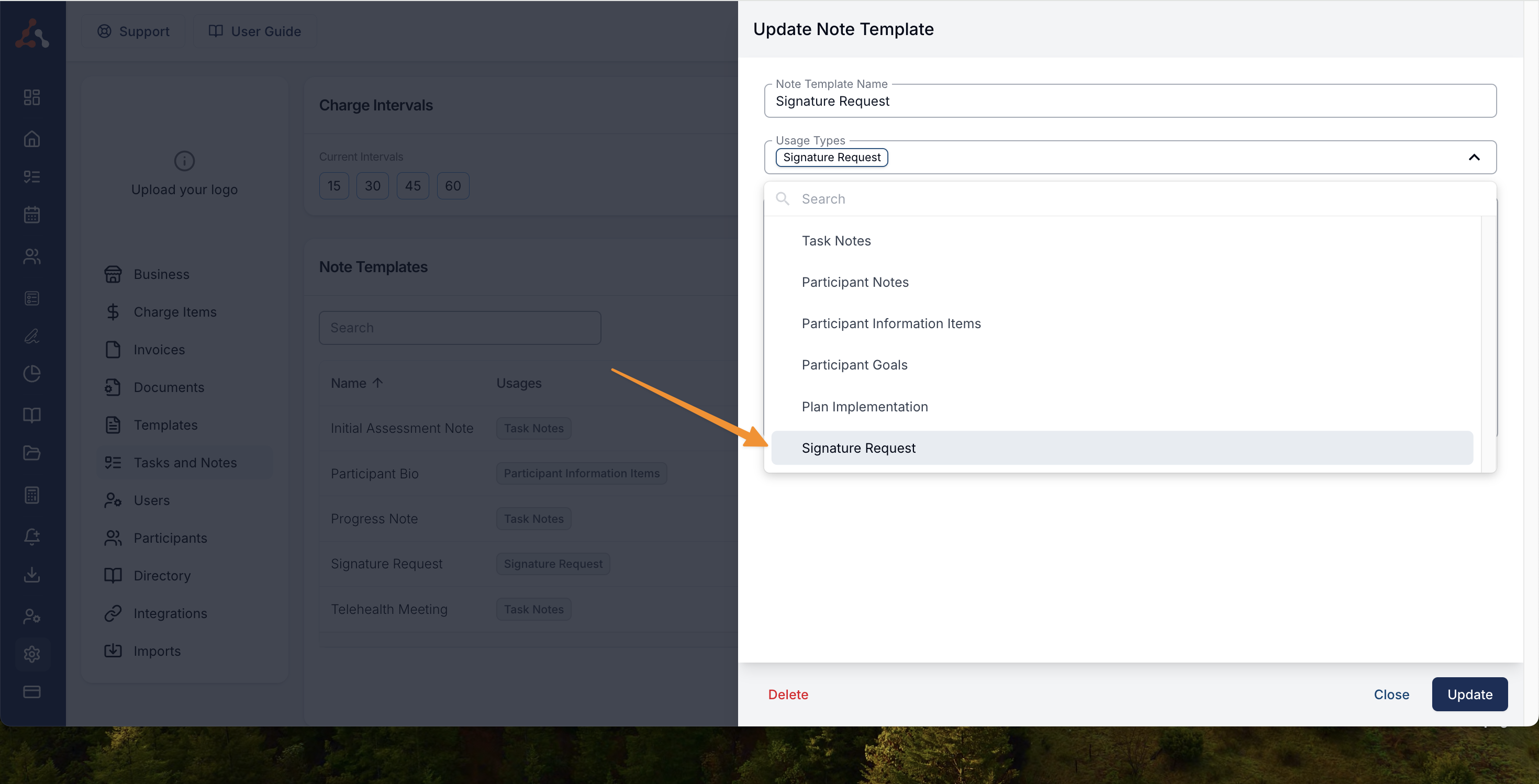Click the calculator icon in sidebar
Screen dimensions: 1539x784
pos(31,495)
